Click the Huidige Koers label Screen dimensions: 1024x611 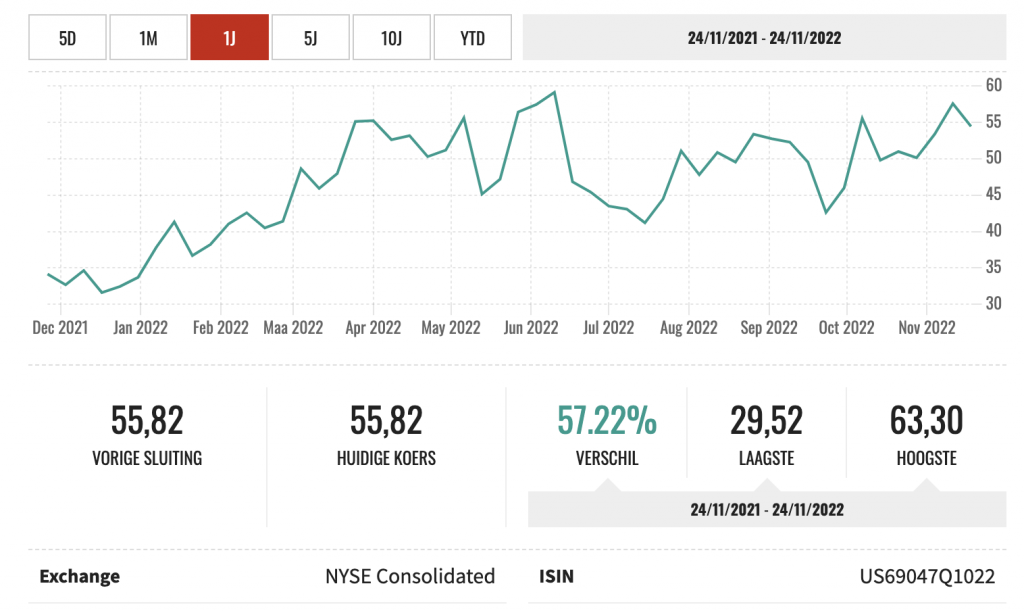[x=386, y=459]
